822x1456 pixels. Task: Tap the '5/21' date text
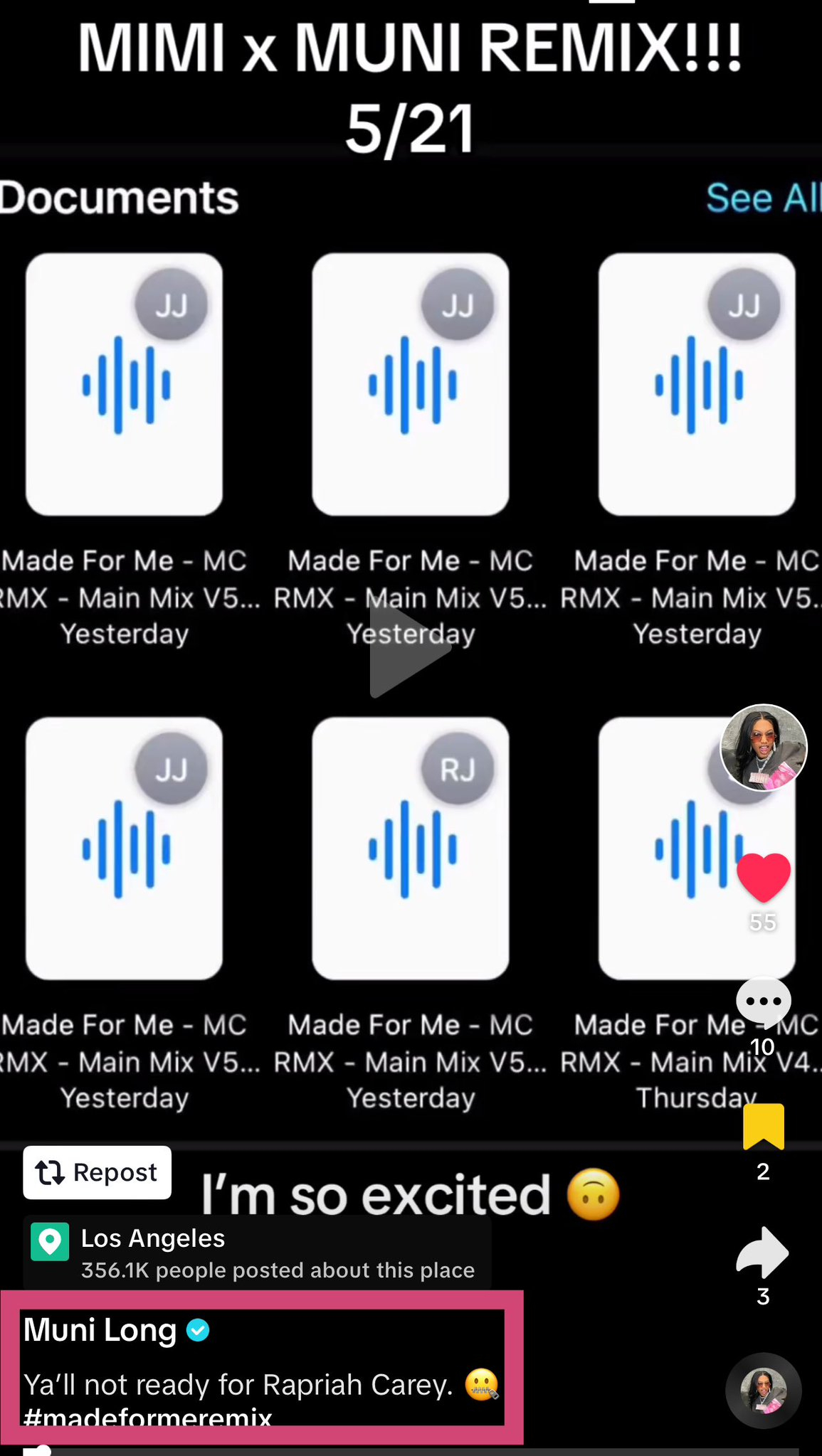click(410, 128)
